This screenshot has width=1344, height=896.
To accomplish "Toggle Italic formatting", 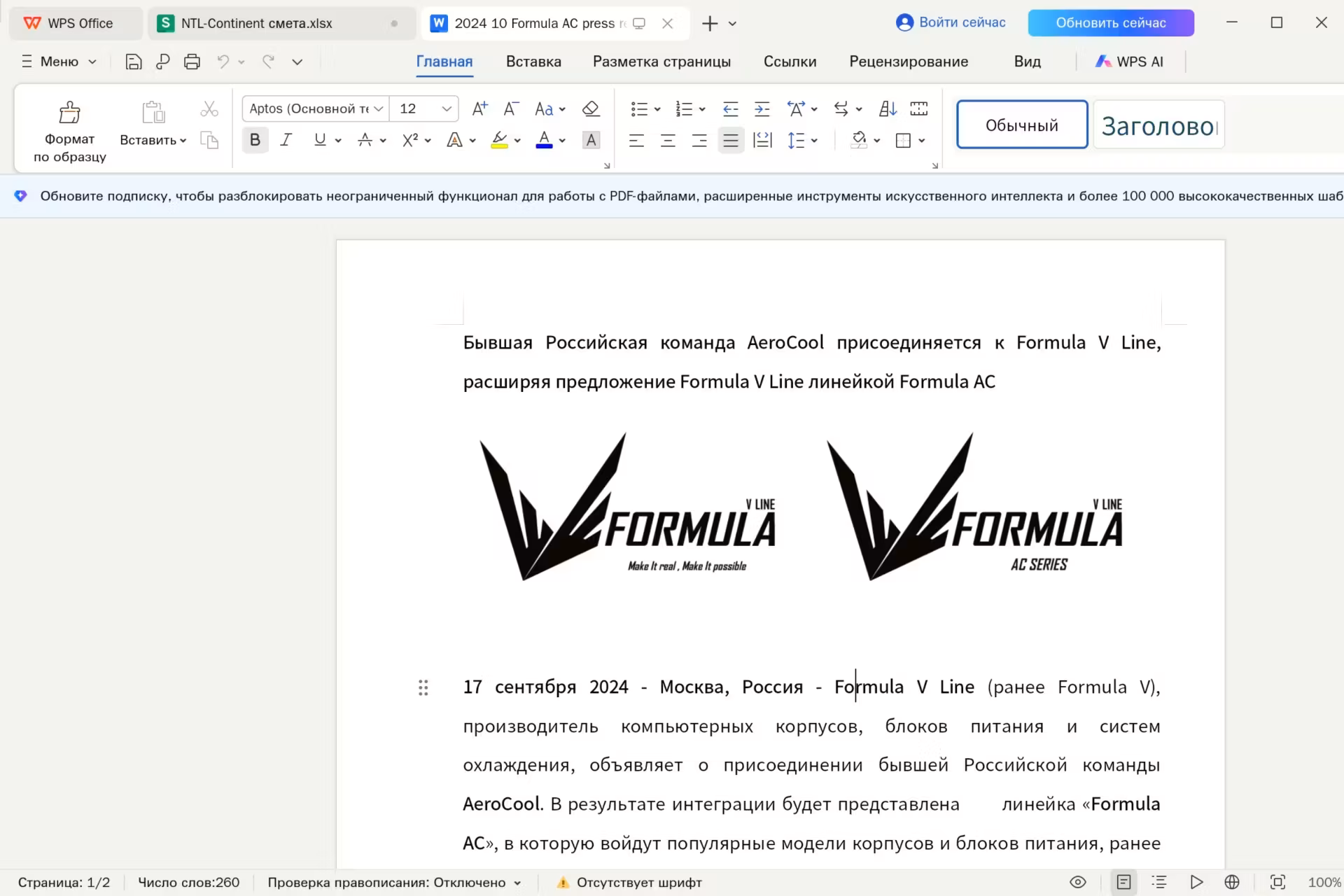I will pyautogui.click(x=286, y=140).
